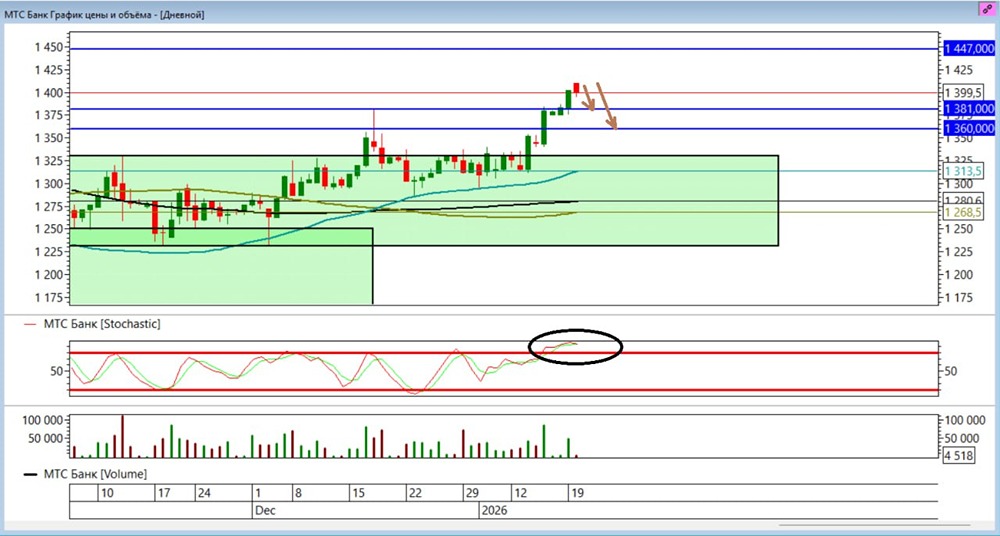Click the tallest dark-red volume bar near 100 000
This screenshot has width=1000, height=536.
[122, 436]
